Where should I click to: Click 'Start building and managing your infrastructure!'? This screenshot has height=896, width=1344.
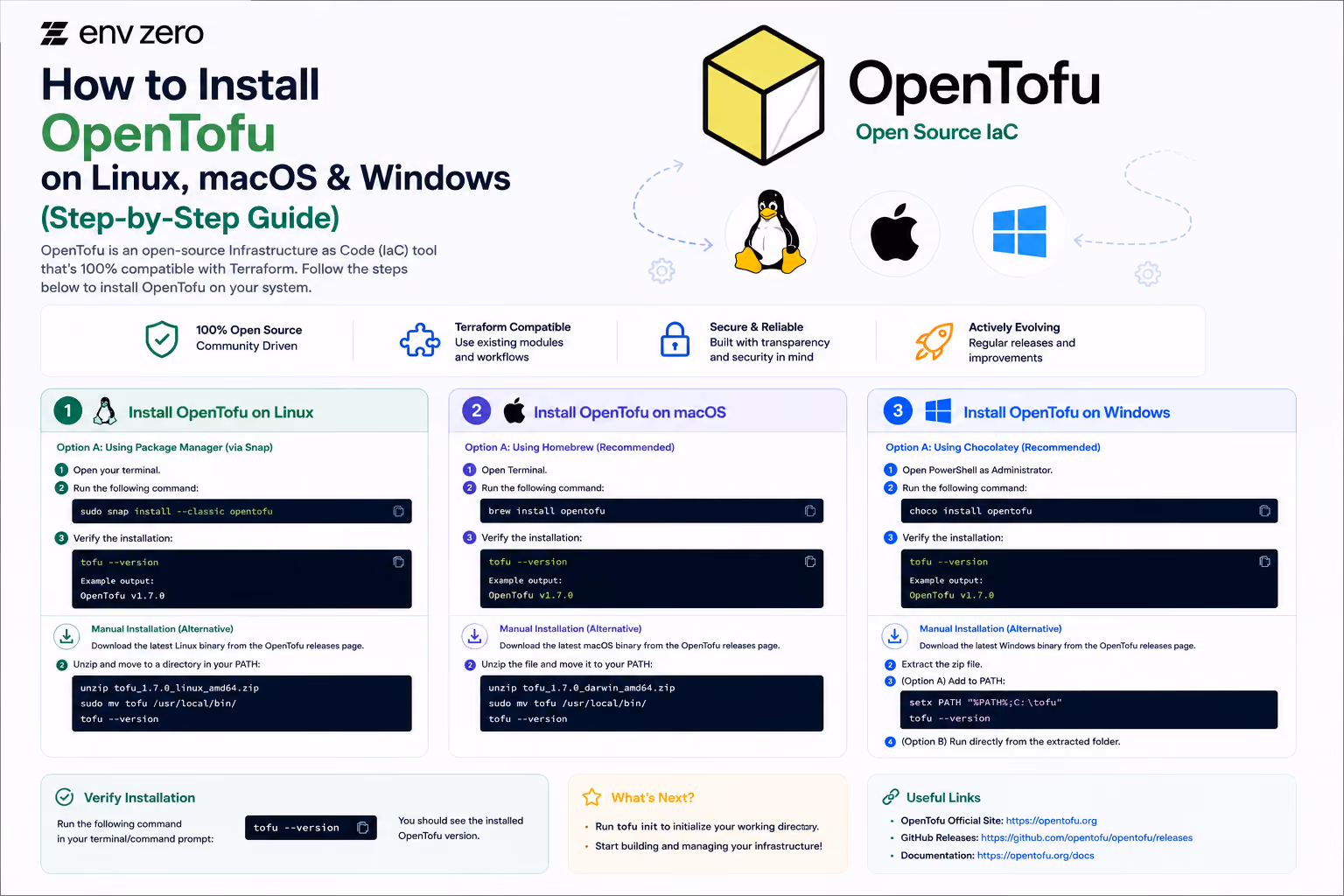(x=709, y=846)
